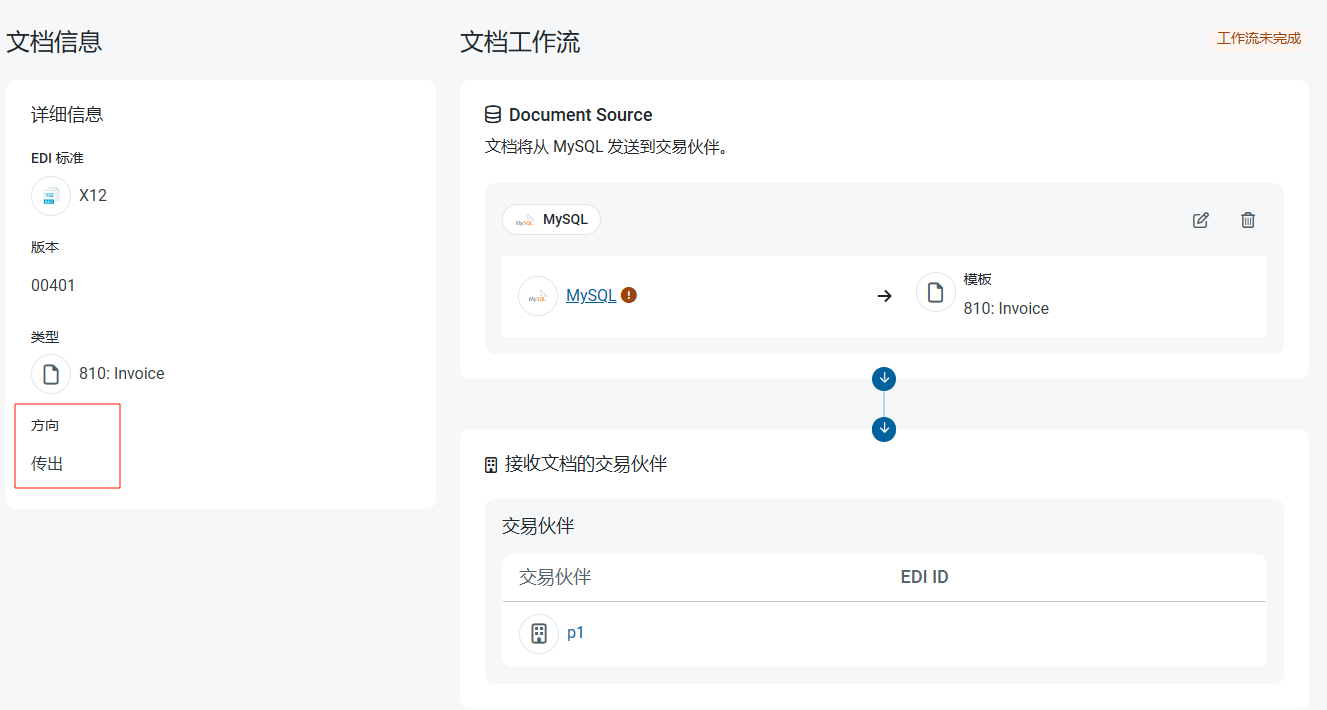Click the document icon next to 模板
The width and height of the screenshot is (1327, 710).
coord(936,293)
